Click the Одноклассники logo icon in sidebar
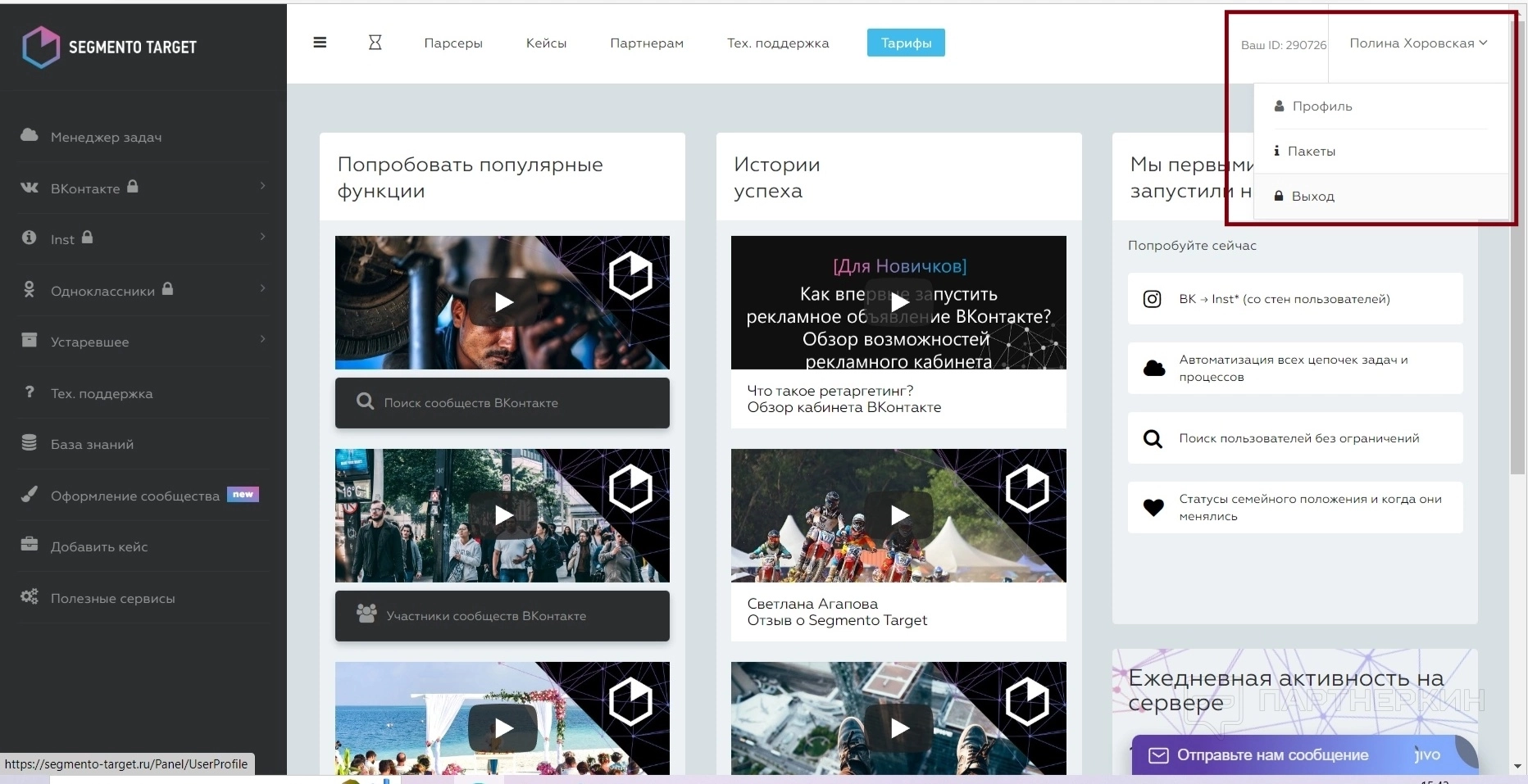This screenshot has width=1528, height=784. 30,289
